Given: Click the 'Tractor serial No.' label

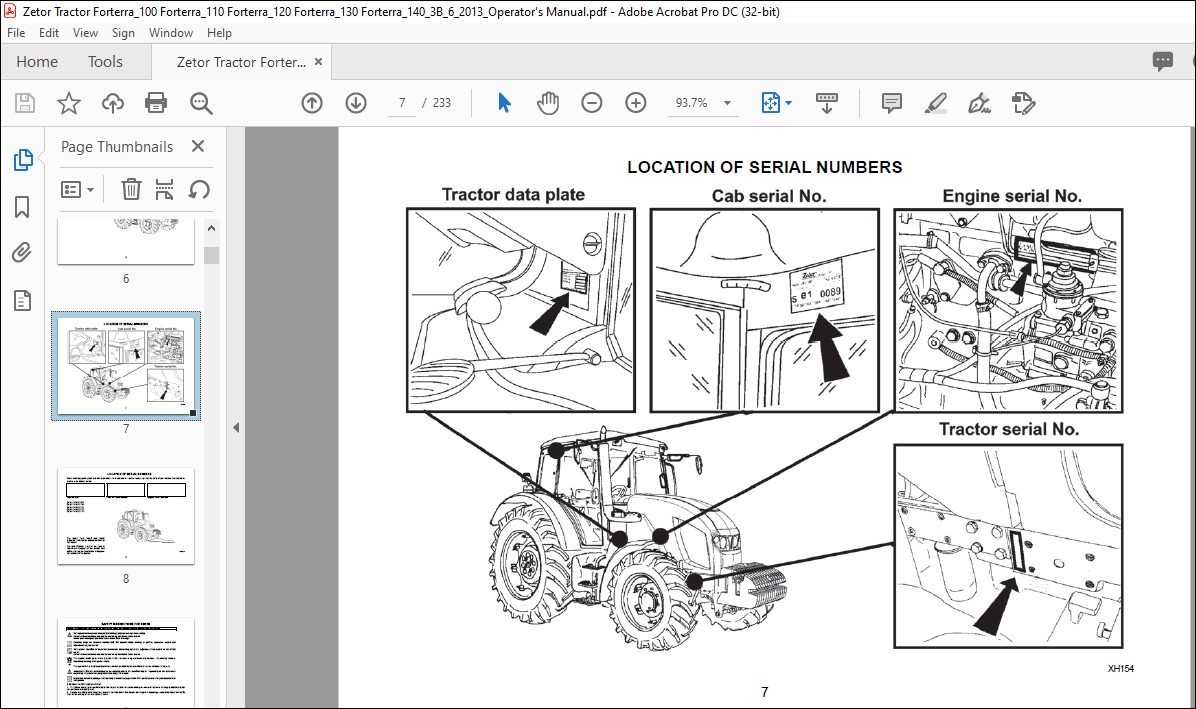Looking at the screenshot, I should click(1009, 429).
